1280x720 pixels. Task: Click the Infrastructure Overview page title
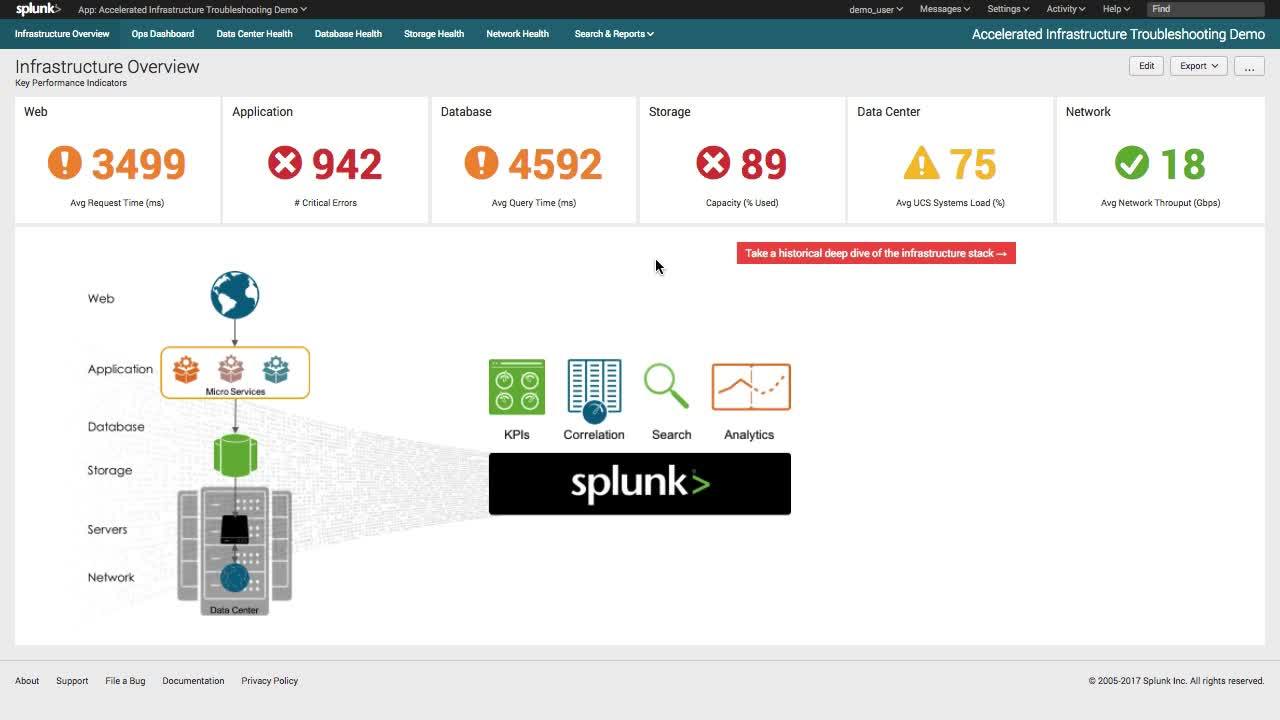pyautogui.click(x=107, y=67)
